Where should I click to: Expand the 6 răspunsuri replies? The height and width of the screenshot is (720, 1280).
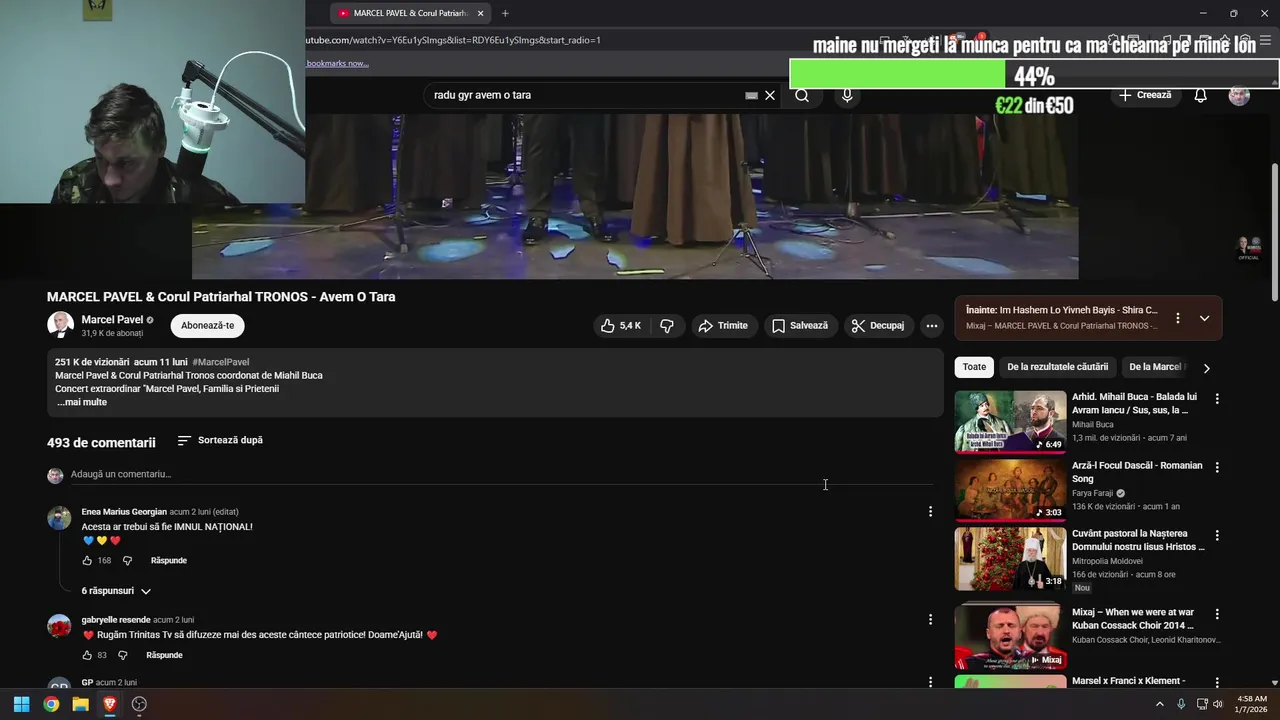116,591
